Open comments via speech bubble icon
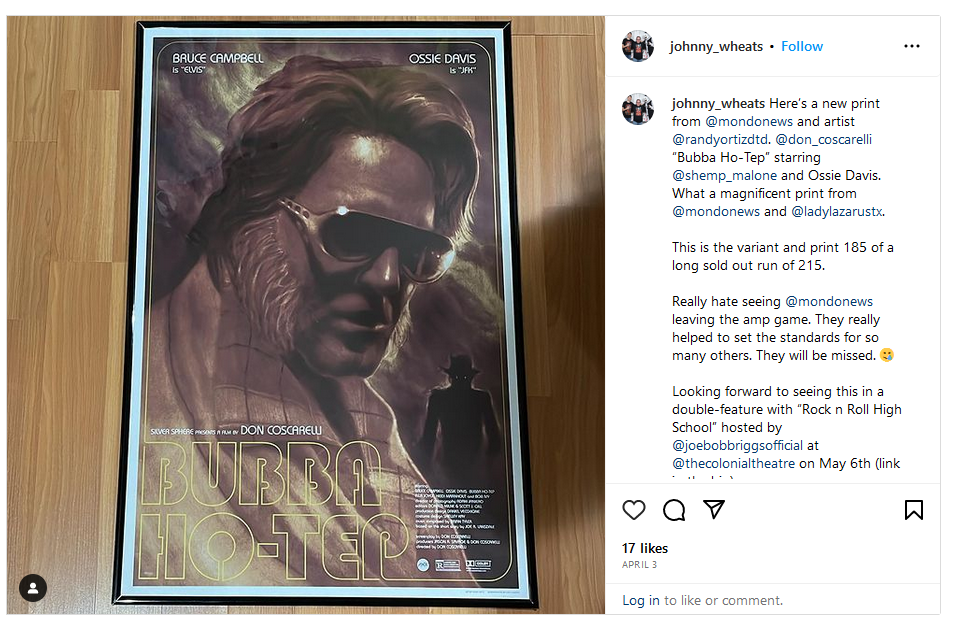The width and height of the screenshot is (969, 627). [674, 510]
